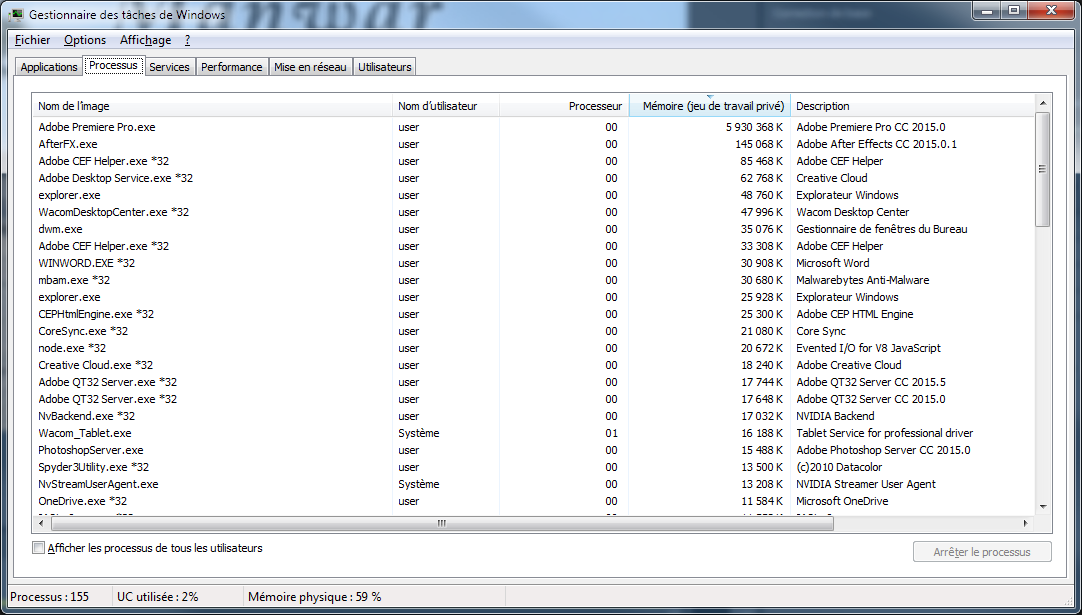Select the Processus tab

[x=113, y=66]
